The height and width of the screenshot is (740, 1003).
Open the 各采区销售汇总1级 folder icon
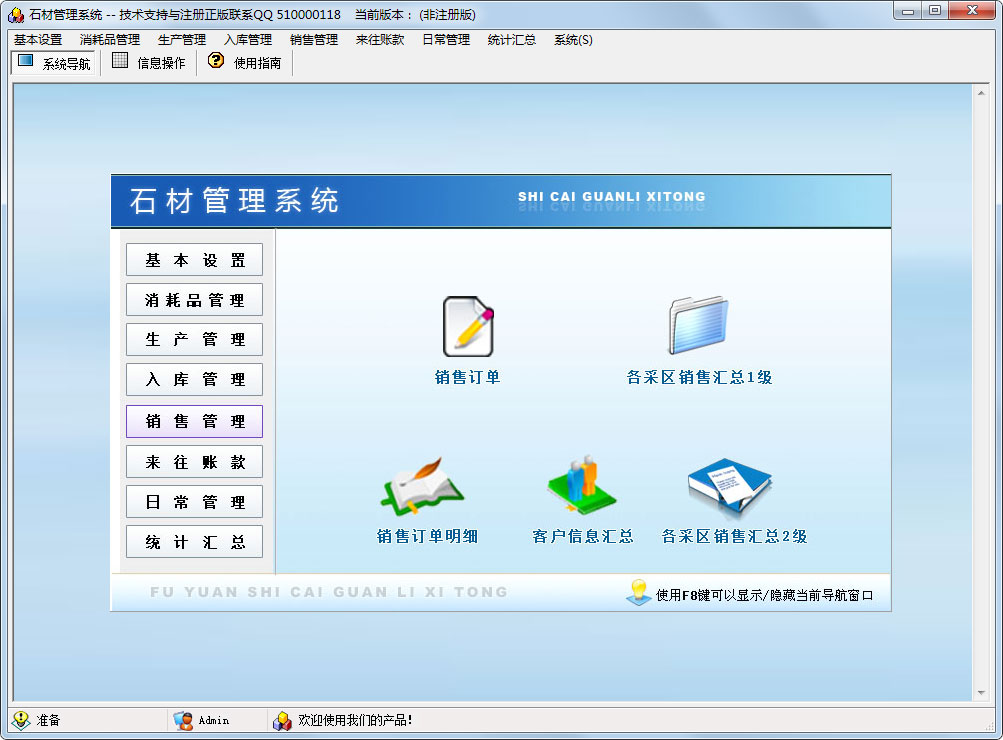(x=698, y=326)
